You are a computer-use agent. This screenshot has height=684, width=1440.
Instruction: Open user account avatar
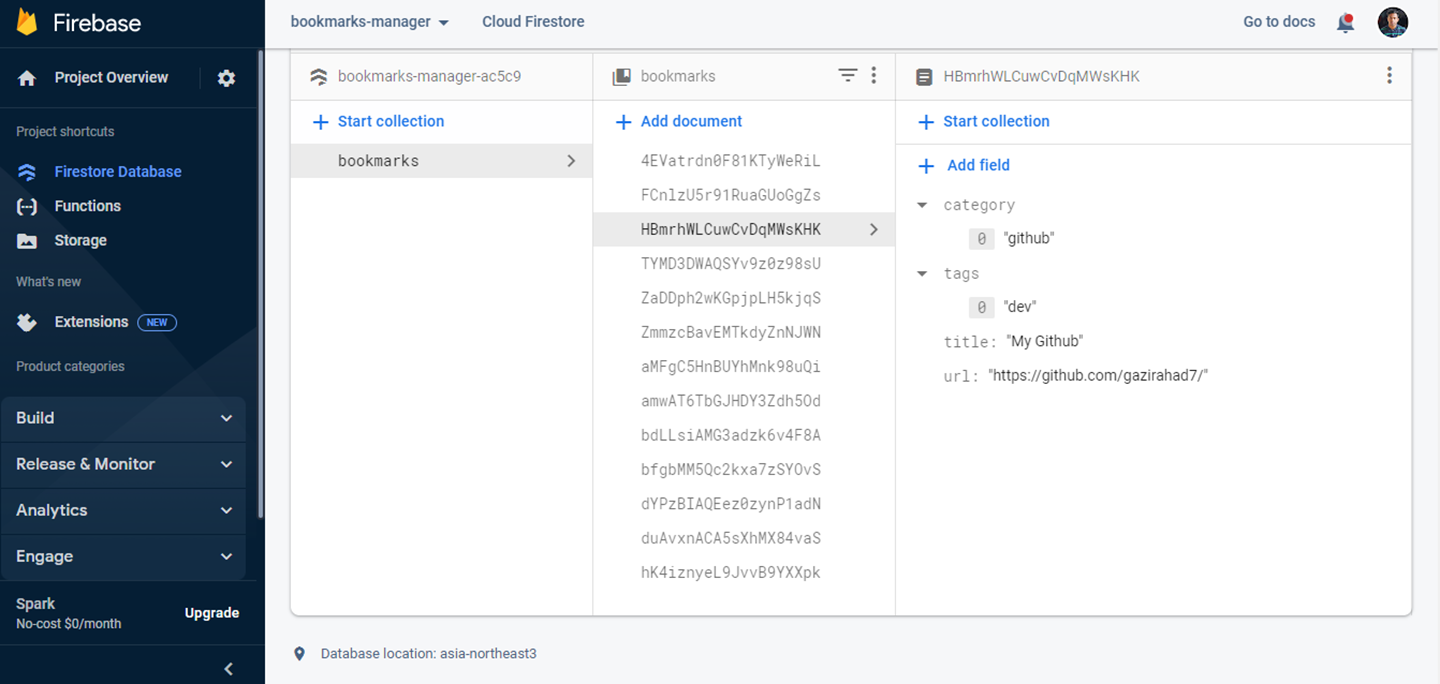pos(1392,22)
